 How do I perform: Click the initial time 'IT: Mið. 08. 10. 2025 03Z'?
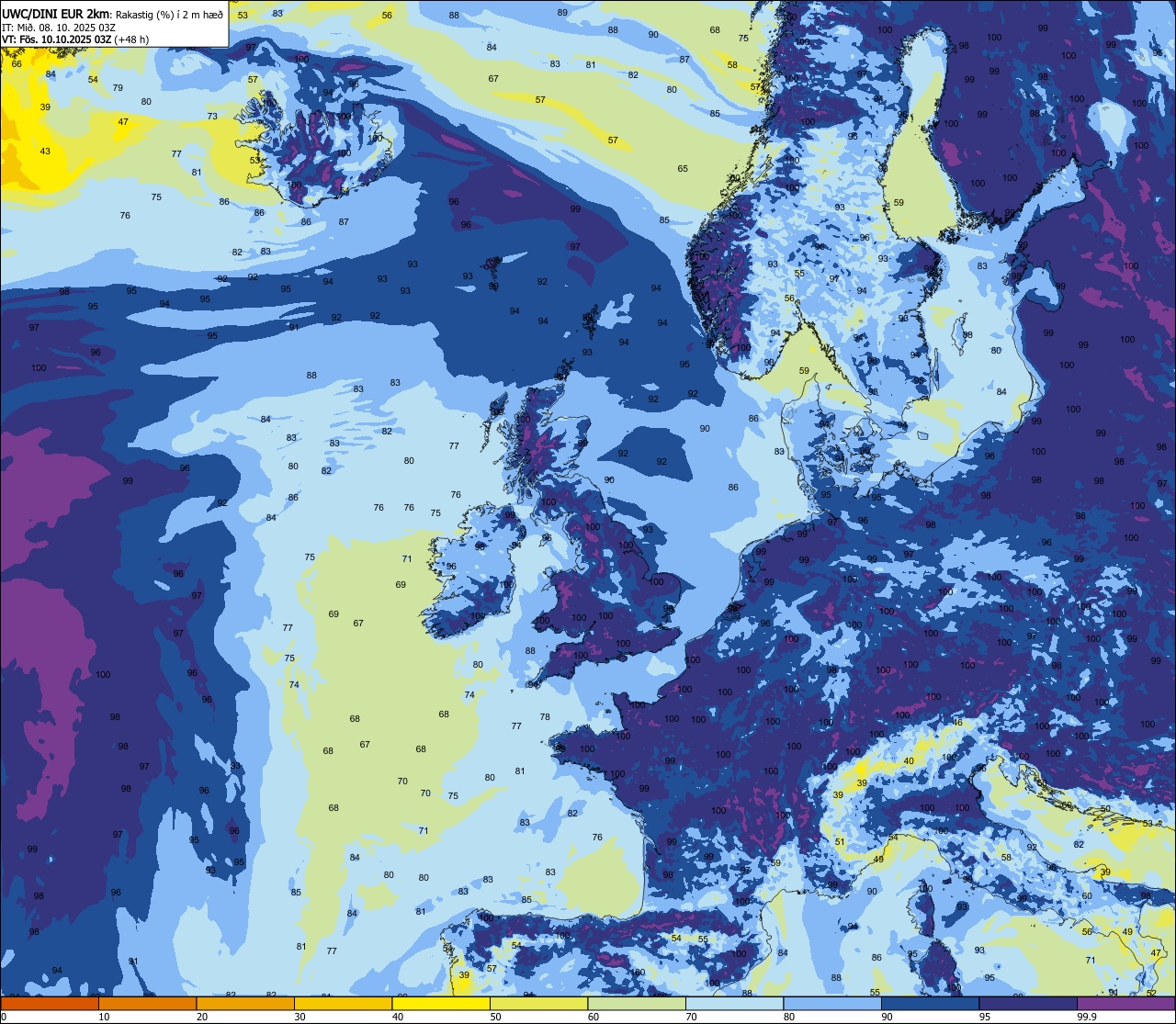click(59, 27)
